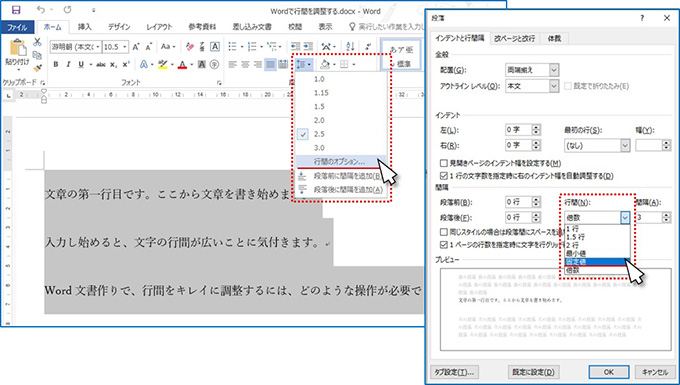Open the outline level (アウトライン レベル) dropdown

pyautogui.click(x=554, y=86)
